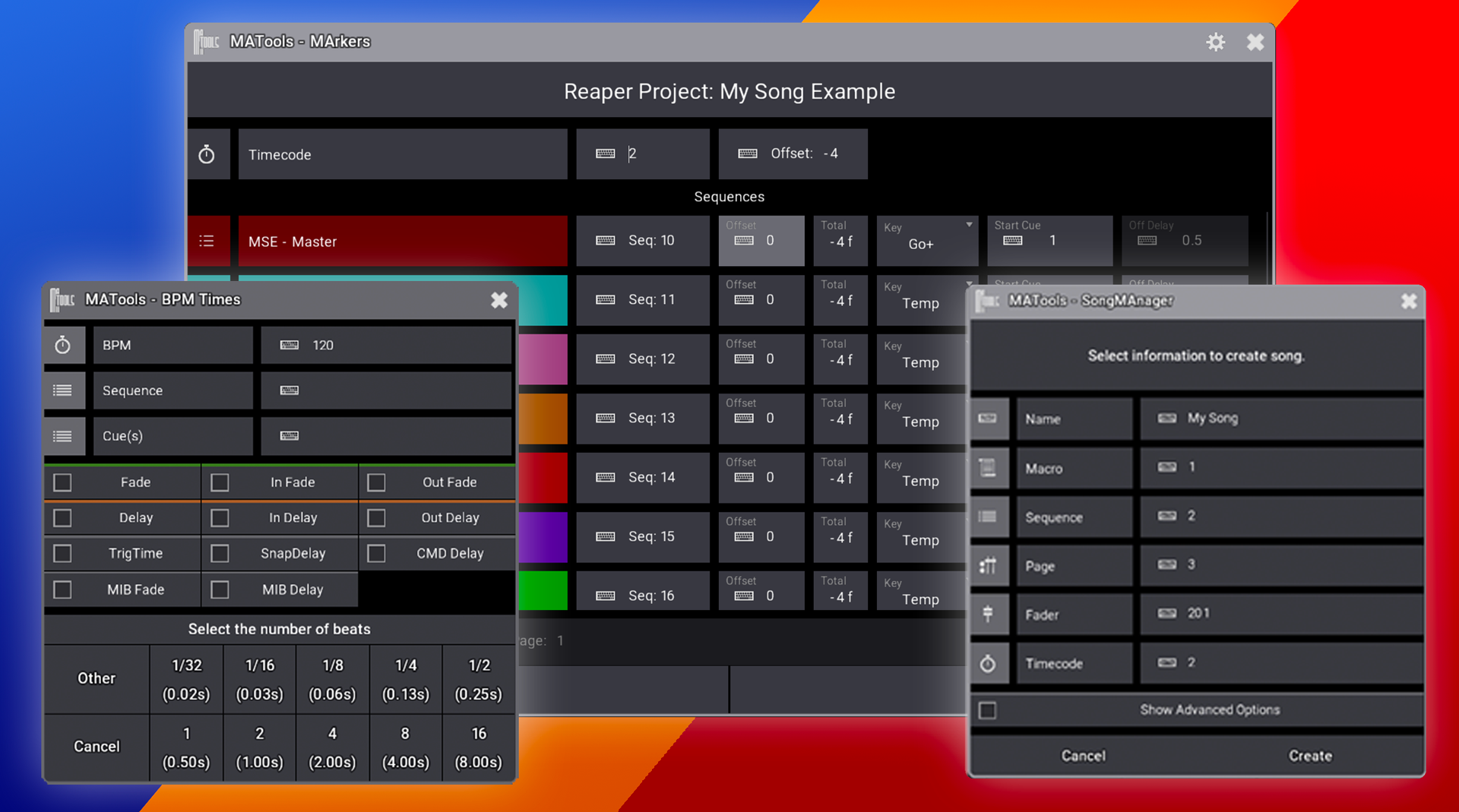
Task: Click keyboard icon in Seq: 10 field
Action: (x=606, y=241)
